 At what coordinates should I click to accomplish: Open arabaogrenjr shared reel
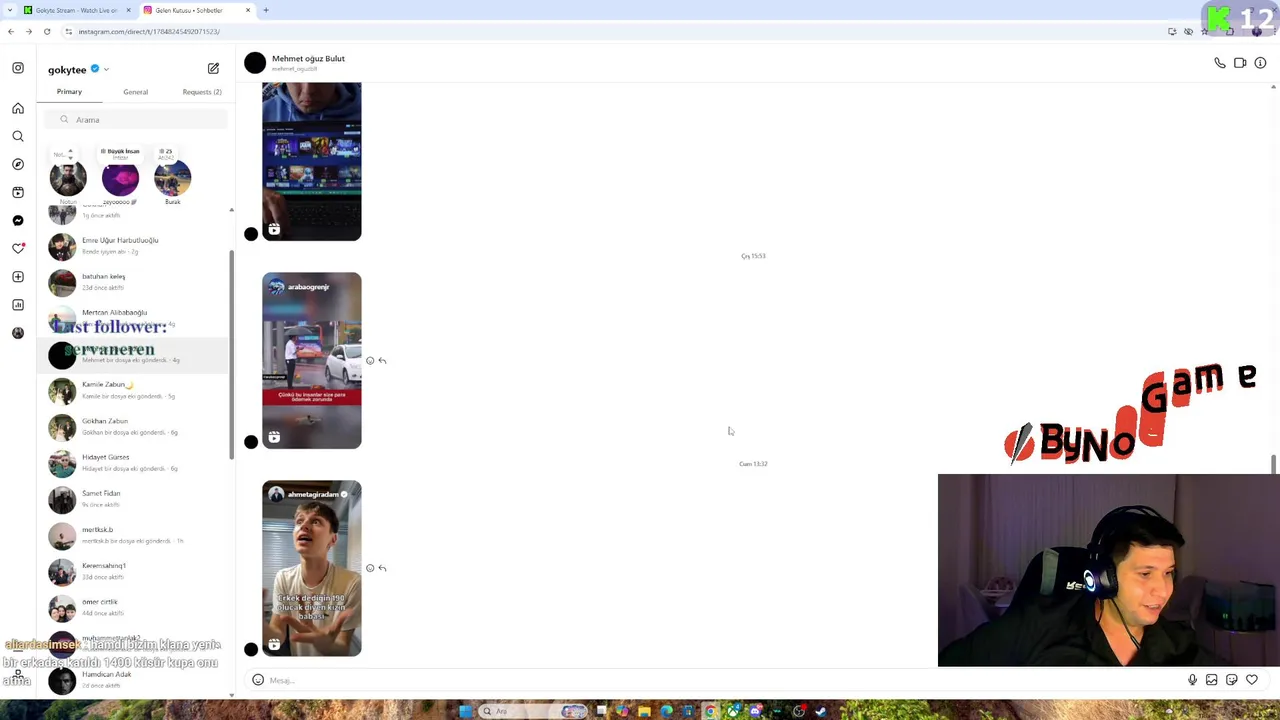(x=312, y=360)
